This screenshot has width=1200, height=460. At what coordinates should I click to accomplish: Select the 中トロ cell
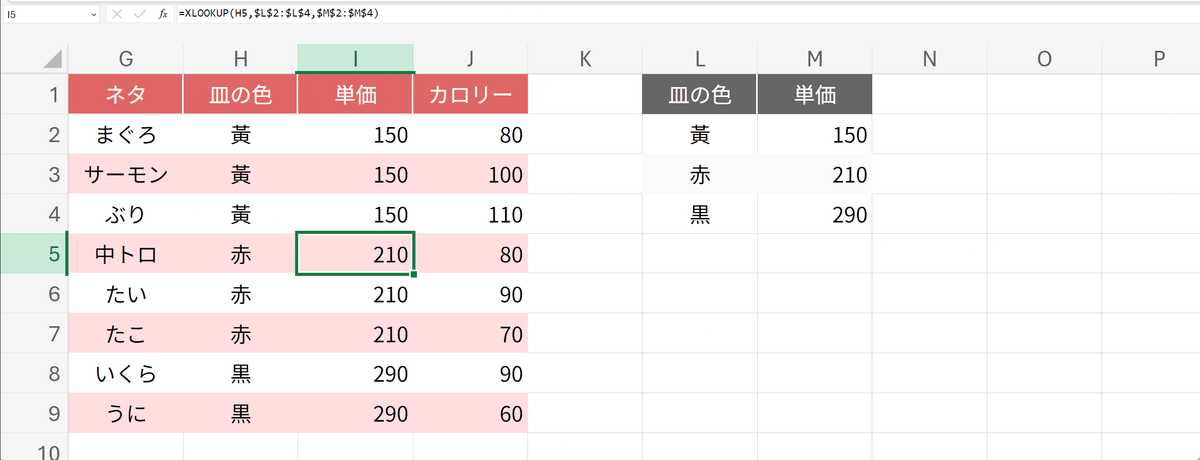126,255
